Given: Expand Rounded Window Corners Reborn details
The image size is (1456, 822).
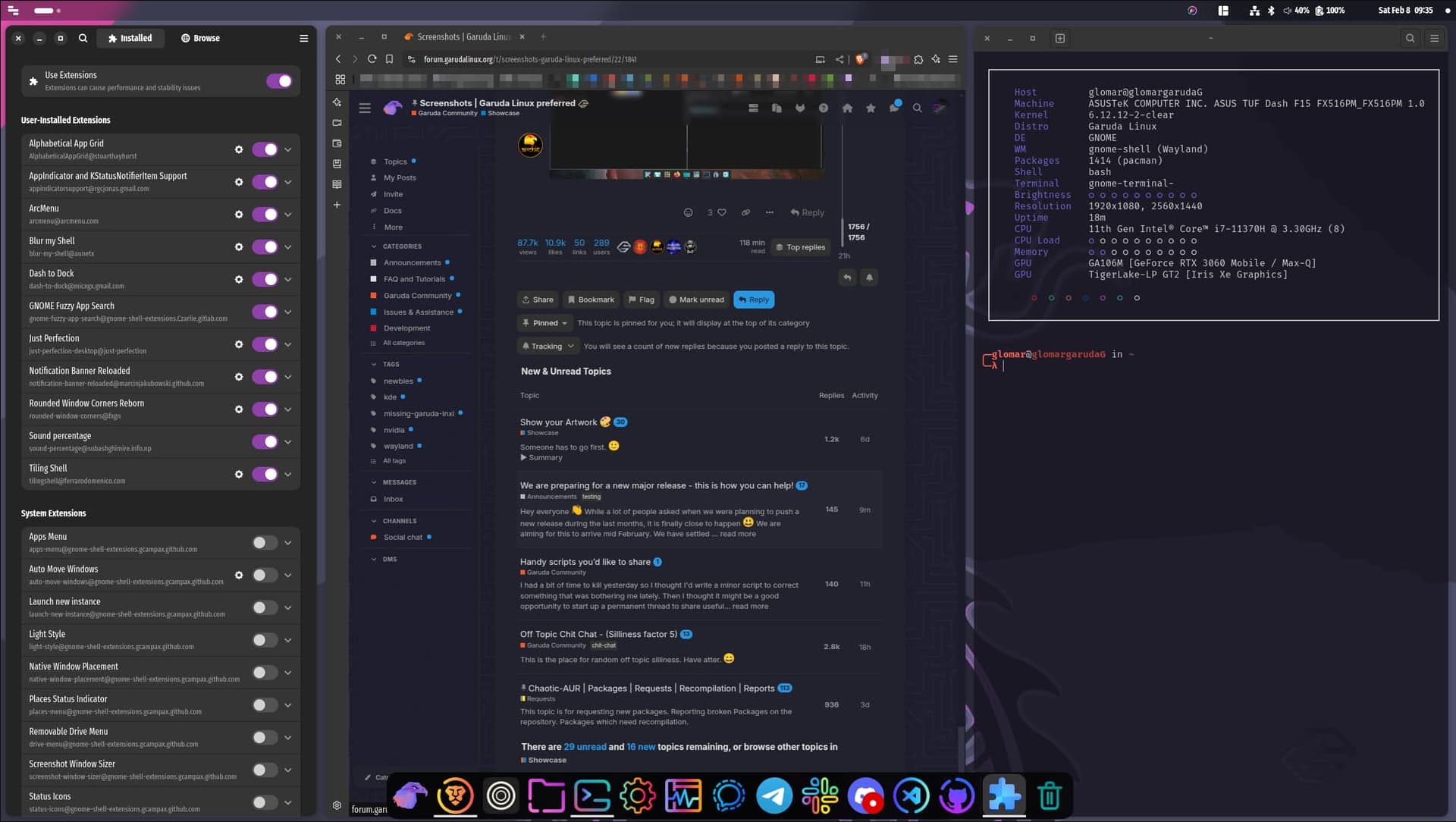Looking at the screenshot, I should pyautogui.click(x=288, y=409).
